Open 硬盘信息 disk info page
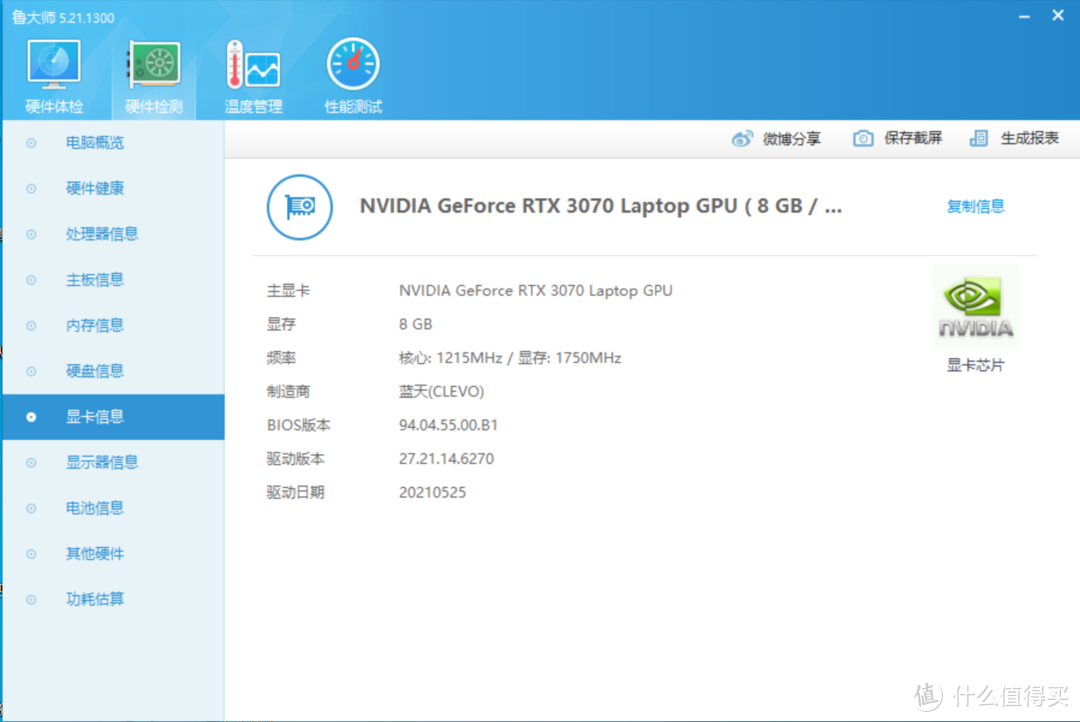Image resolution: width=1080 pixels, height=722 pixels. [95, 371]
